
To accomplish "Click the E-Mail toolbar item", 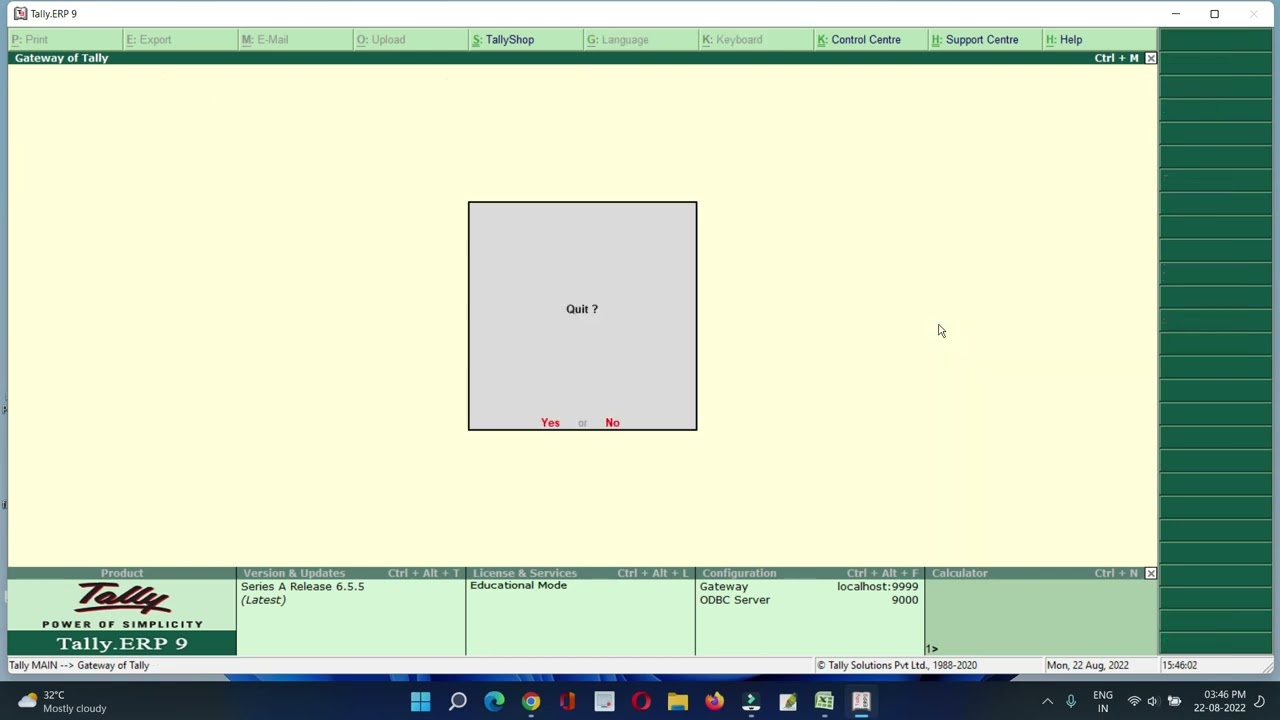I will [265, 40].
